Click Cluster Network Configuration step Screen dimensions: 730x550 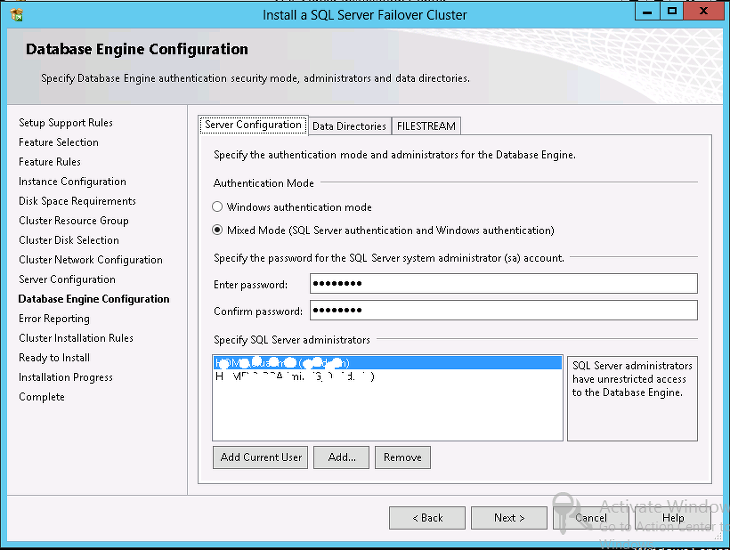click(x=91, y=259)
